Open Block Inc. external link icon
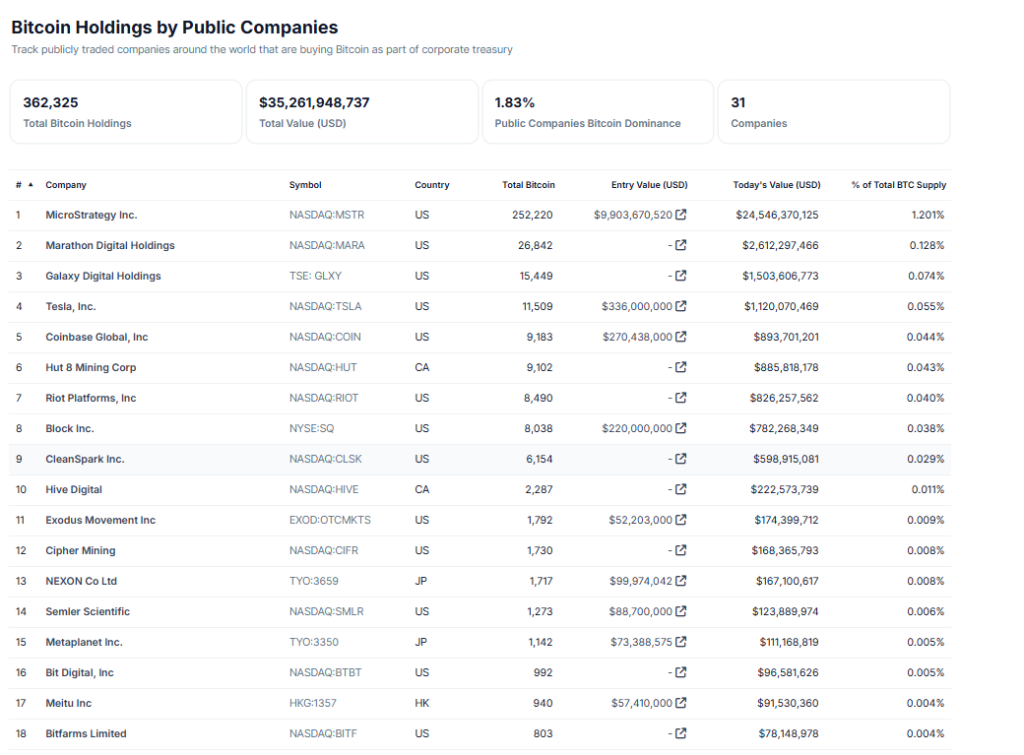Image resolution: width=1024 pixels, height=755 pixels. coord(681,429)
